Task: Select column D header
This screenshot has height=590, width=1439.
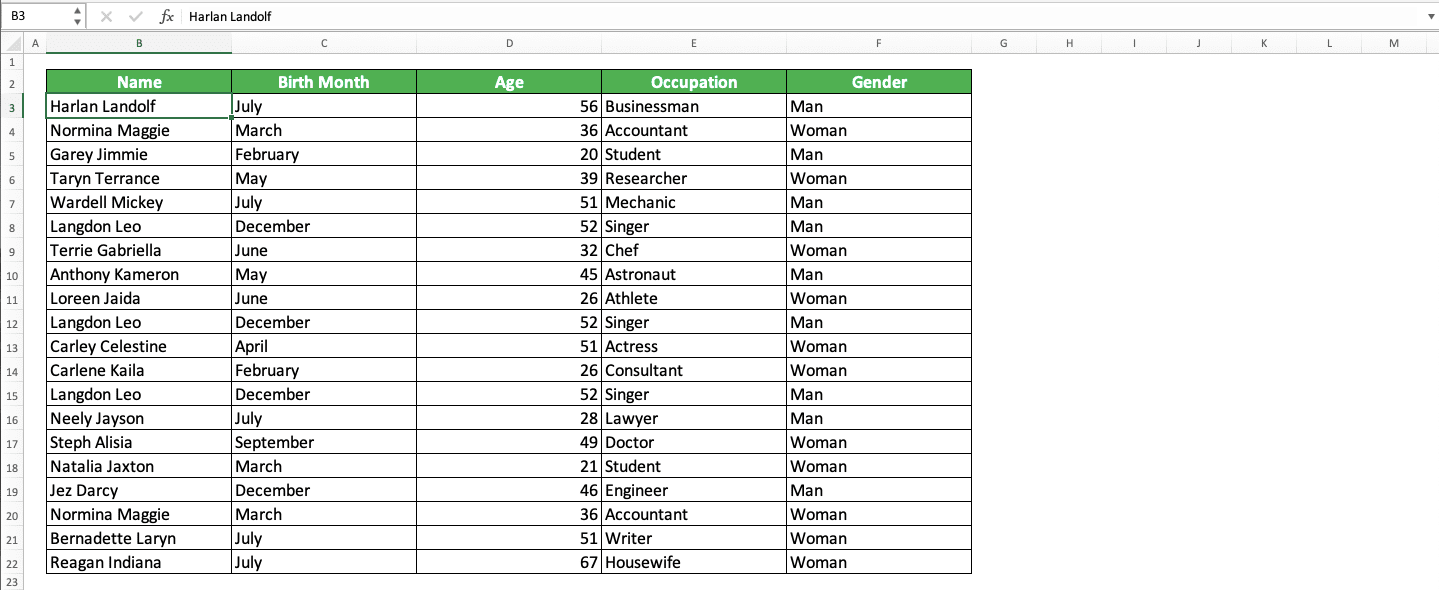Action: (509, 44)
